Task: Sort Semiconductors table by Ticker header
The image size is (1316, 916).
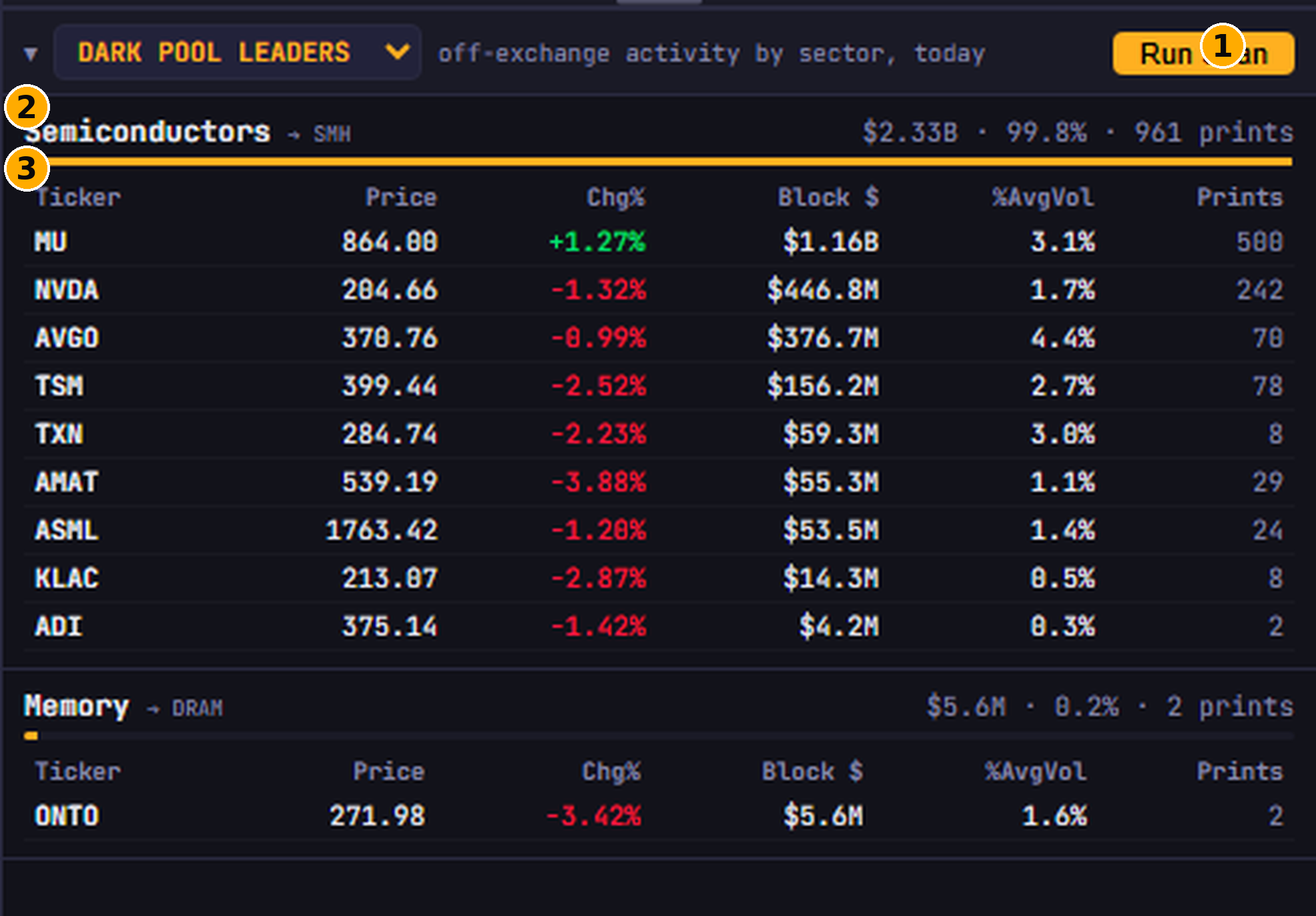Action: [x=78, y=197]
